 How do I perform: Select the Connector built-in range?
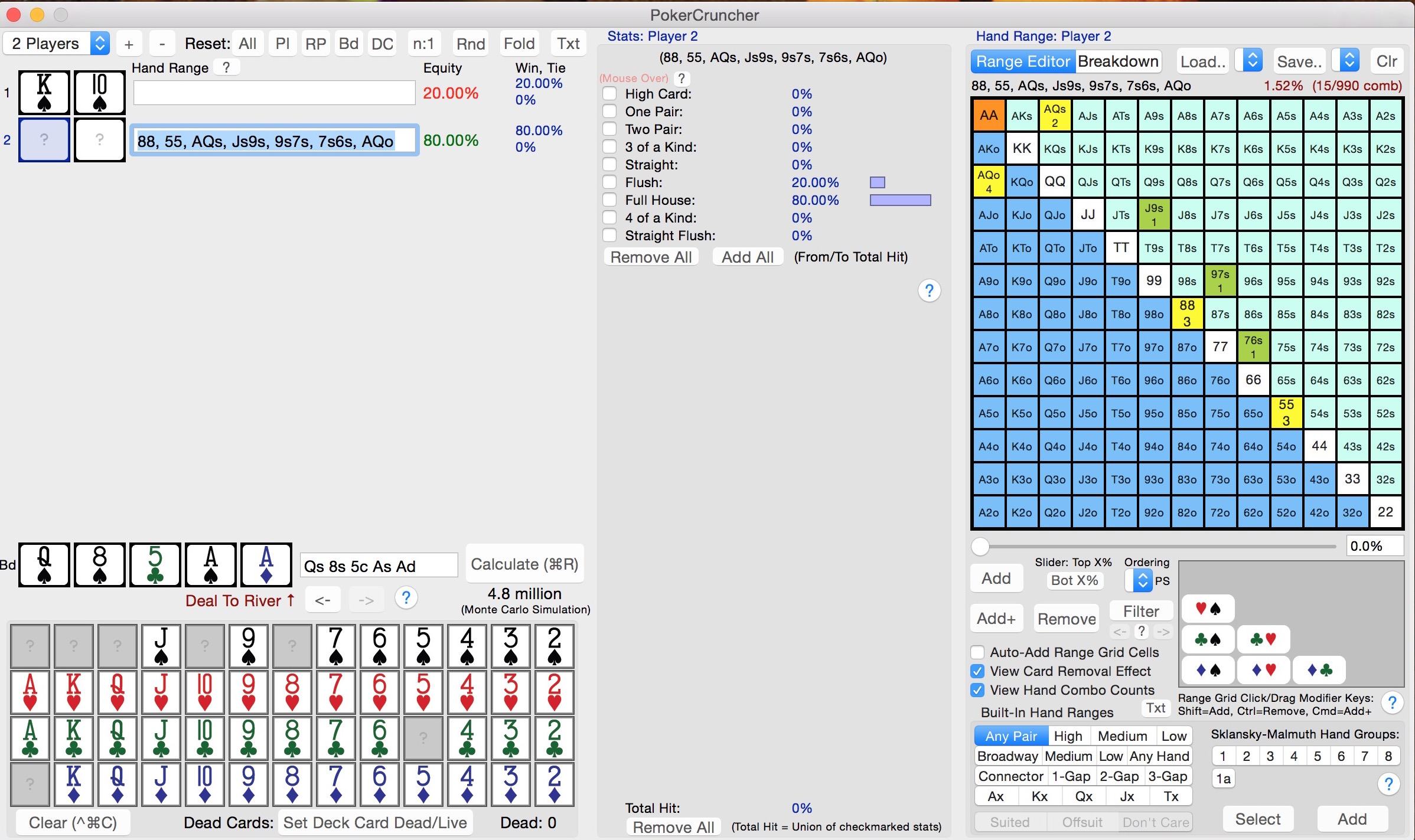point(1010,776)
